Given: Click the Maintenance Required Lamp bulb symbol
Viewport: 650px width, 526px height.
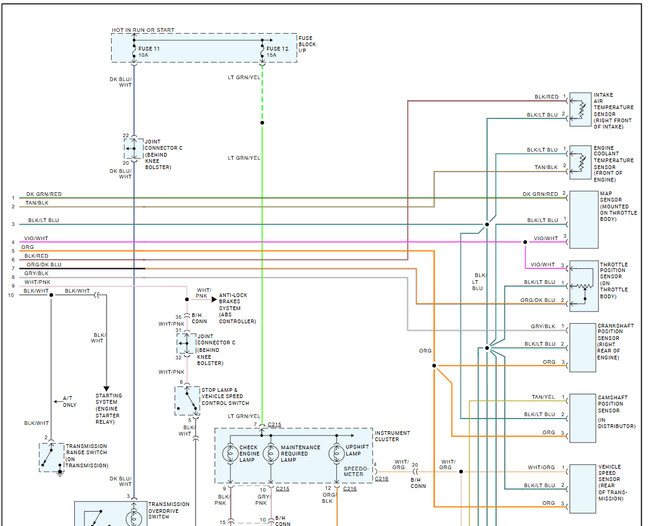Looking at the screenshot, I should [x=271, y=454].
